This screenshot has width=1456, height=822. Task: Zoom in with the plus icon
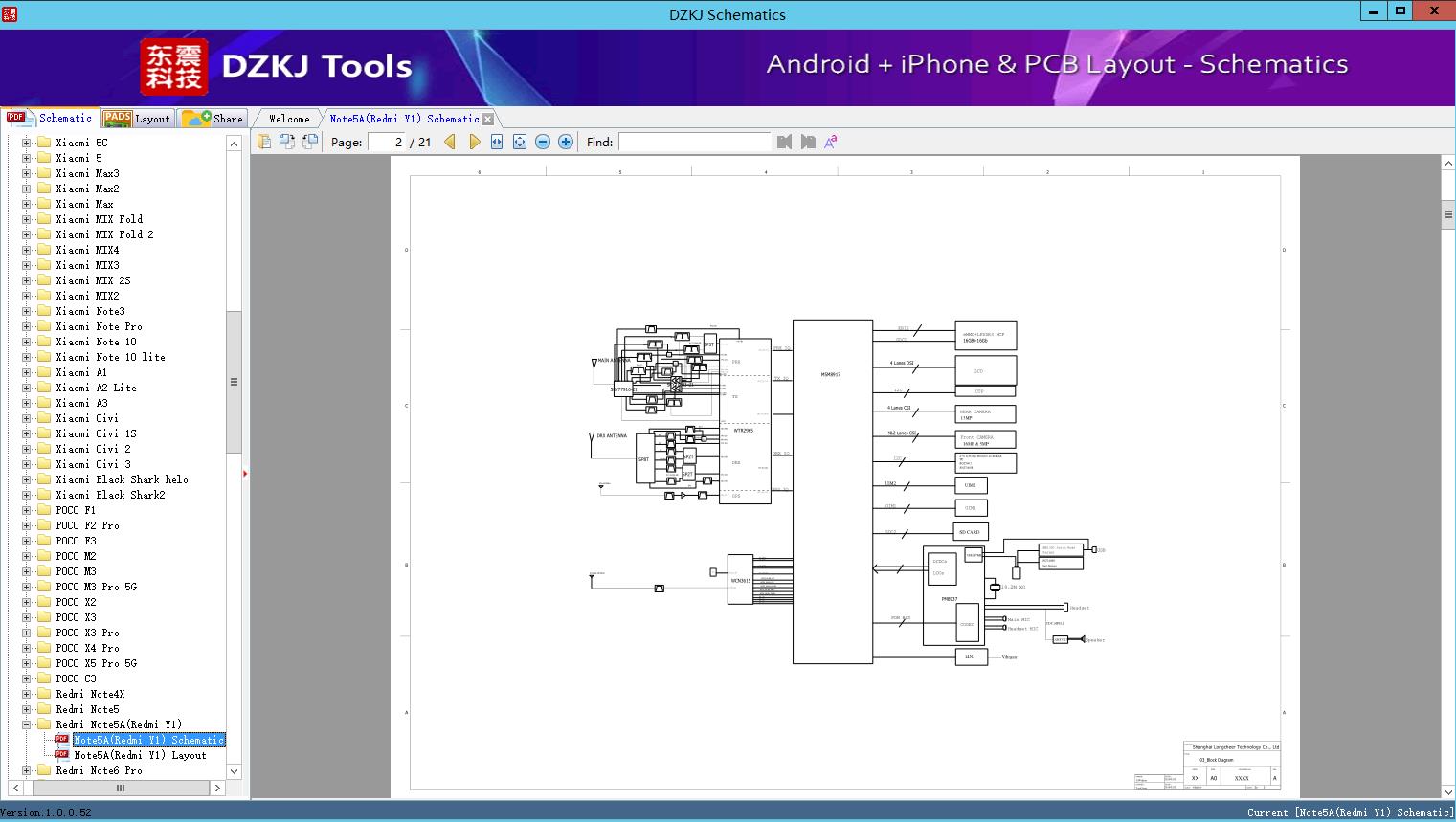tap(566, 142)
